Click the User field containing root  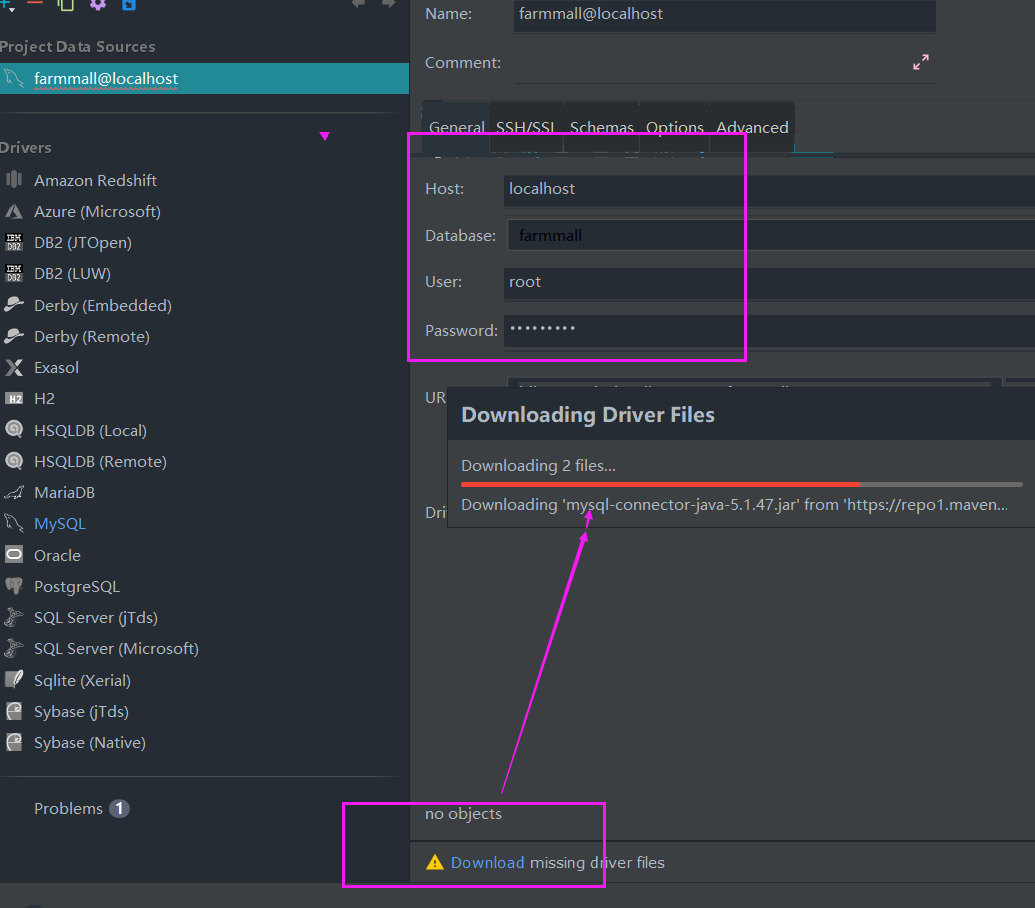(769, 282)
